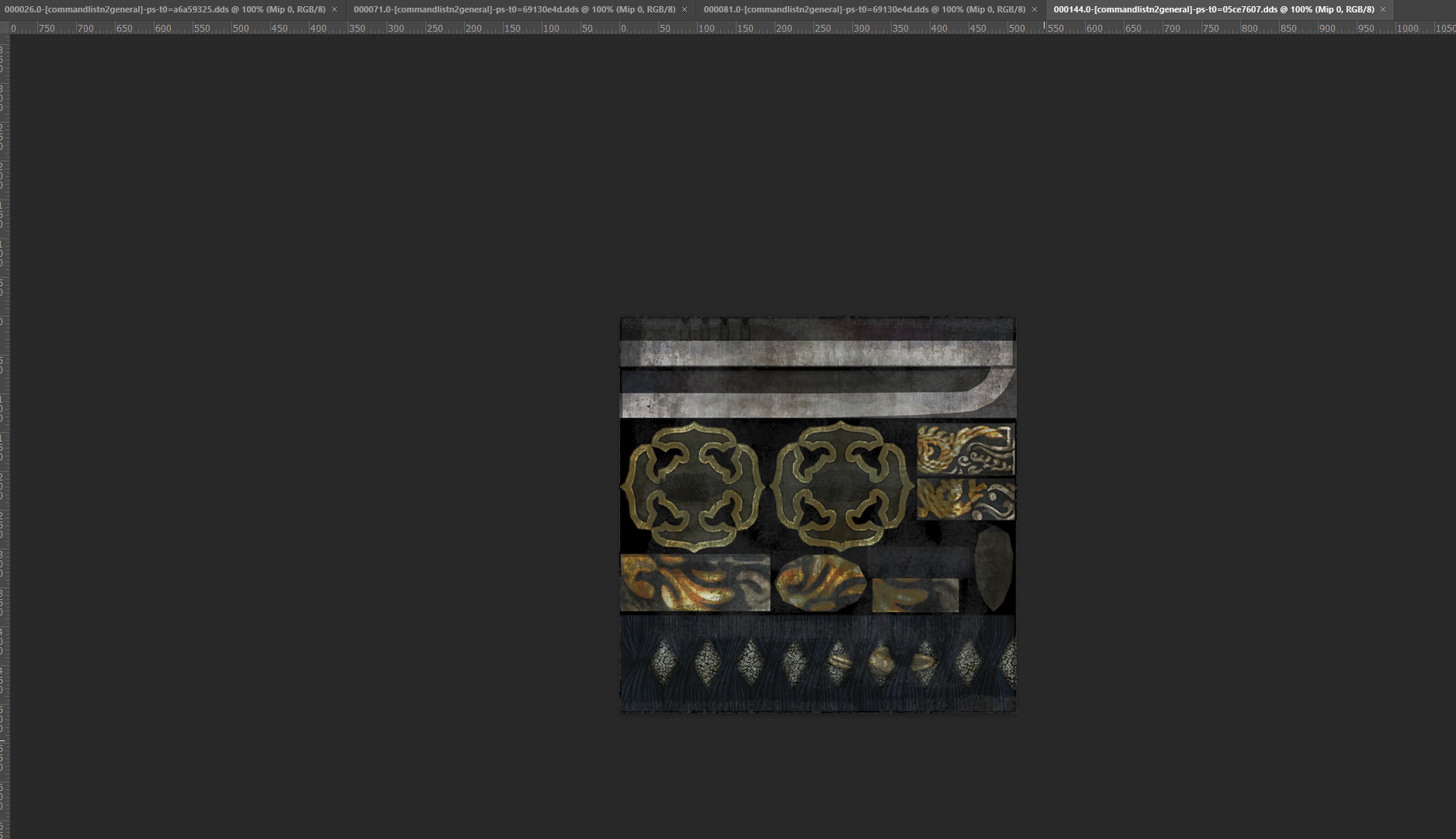Close the 000026.0 a6a59325.dds document tab

[335, 9]
